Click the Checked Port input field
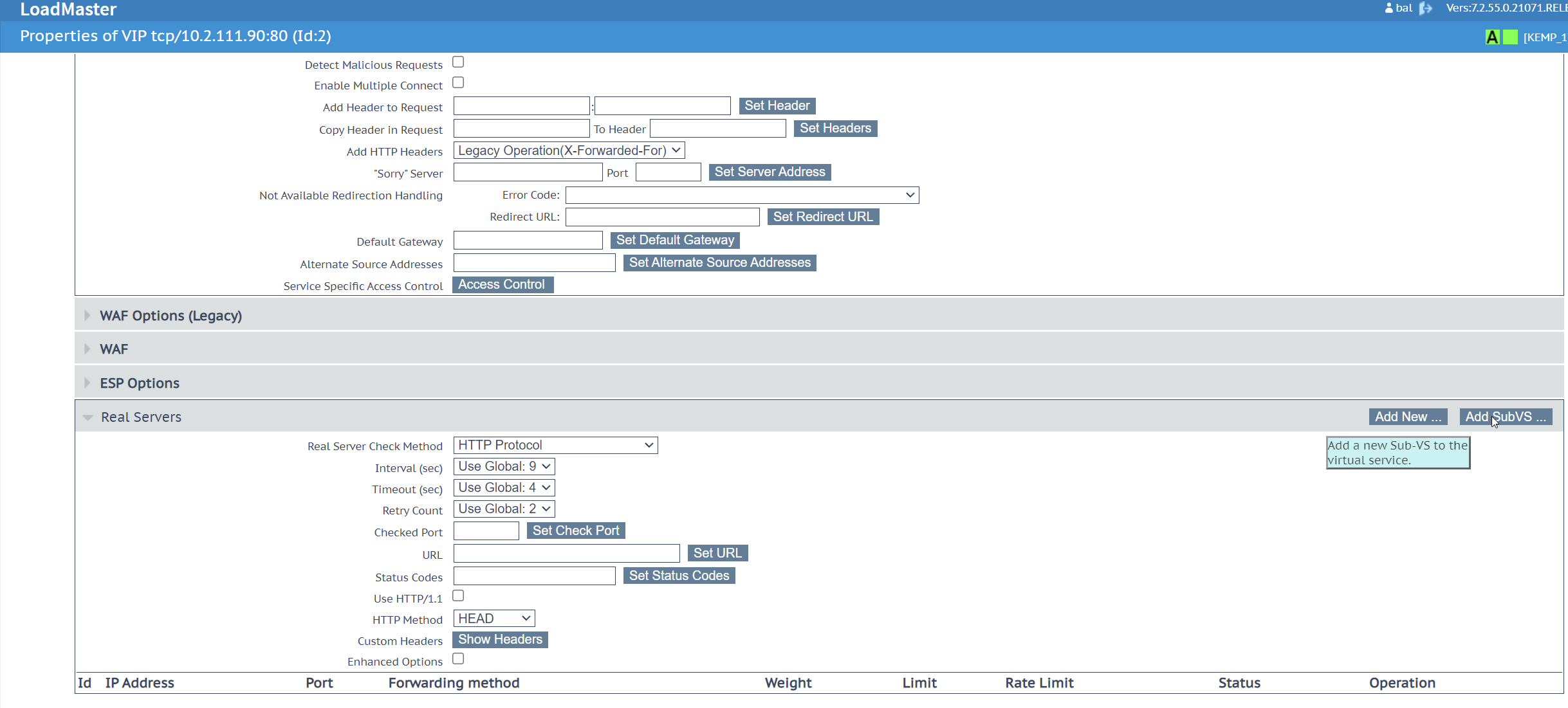This screenshot has height=708, width=1568. point(486,531)
